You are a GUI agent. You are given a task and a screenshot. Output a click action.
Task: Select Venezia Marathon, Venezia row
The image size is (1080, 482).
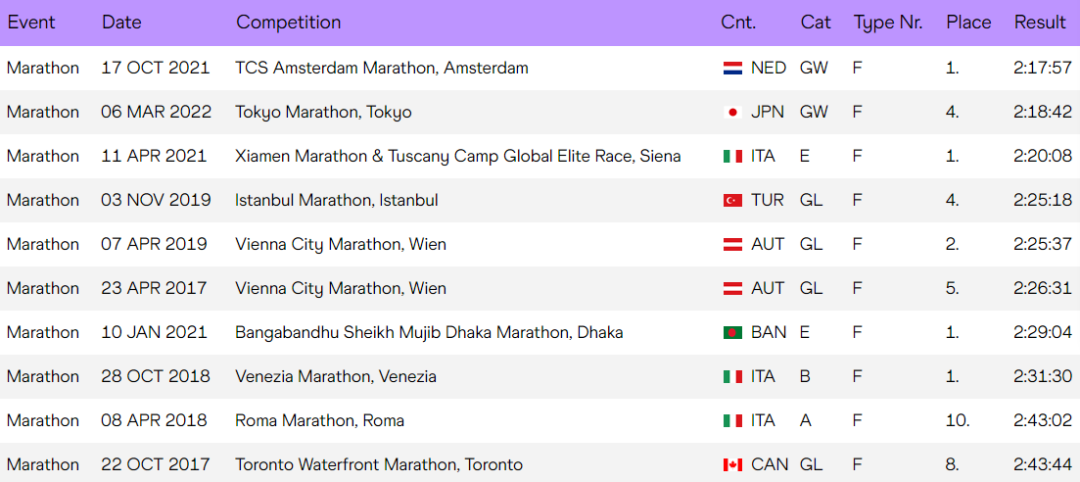click(540, 377)
